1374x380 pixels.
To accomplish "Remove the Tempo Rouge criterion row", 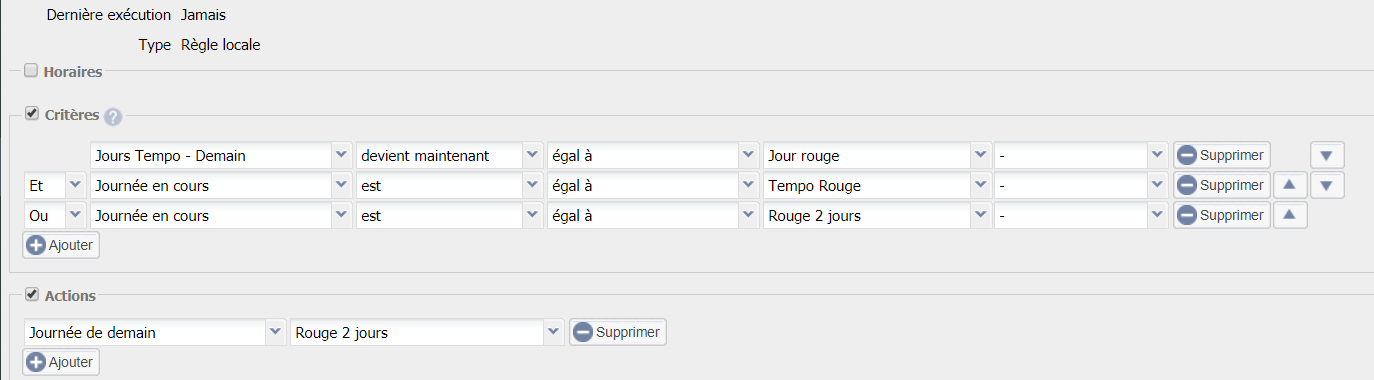I will tap(1221, 185).
